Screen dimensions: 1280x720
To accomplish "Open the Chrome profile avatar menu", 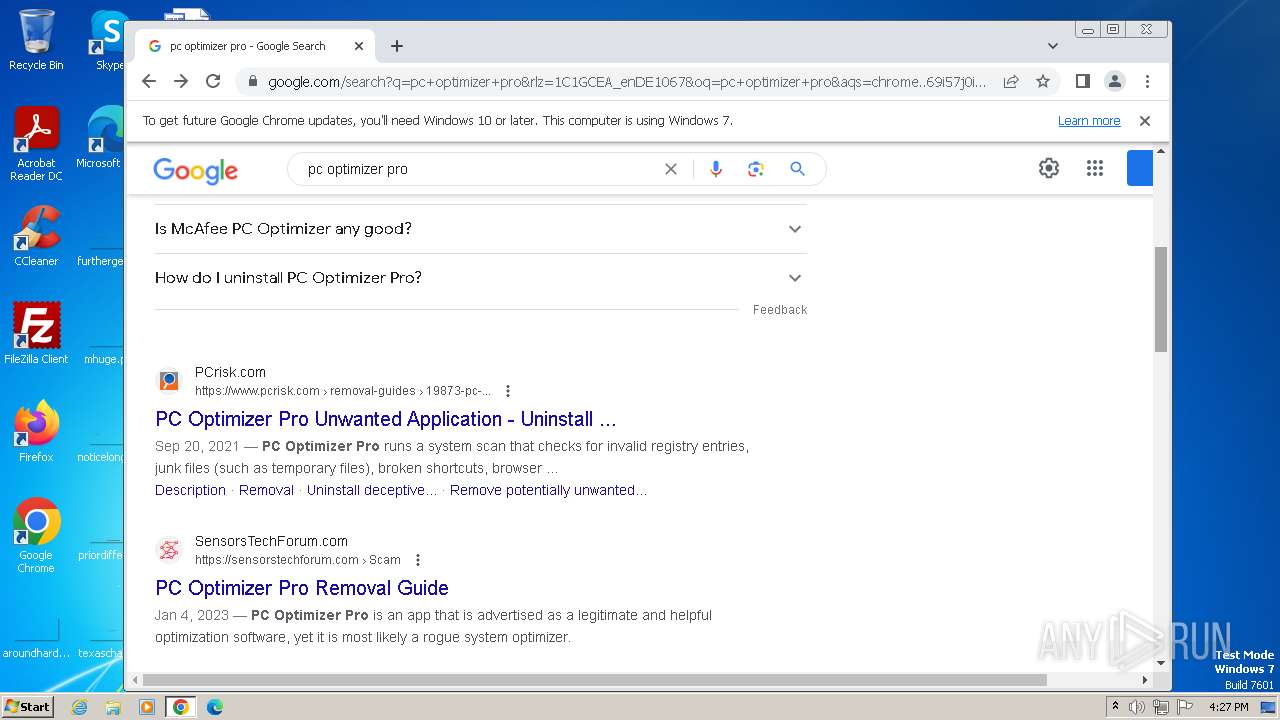I will pos(1115,81).
